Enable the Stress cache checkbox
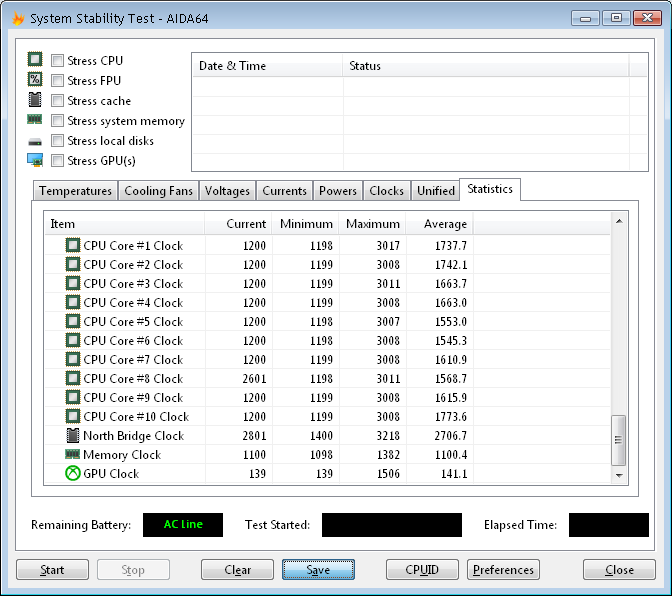This screenshot has height=596, width=672. coord(57,101)
